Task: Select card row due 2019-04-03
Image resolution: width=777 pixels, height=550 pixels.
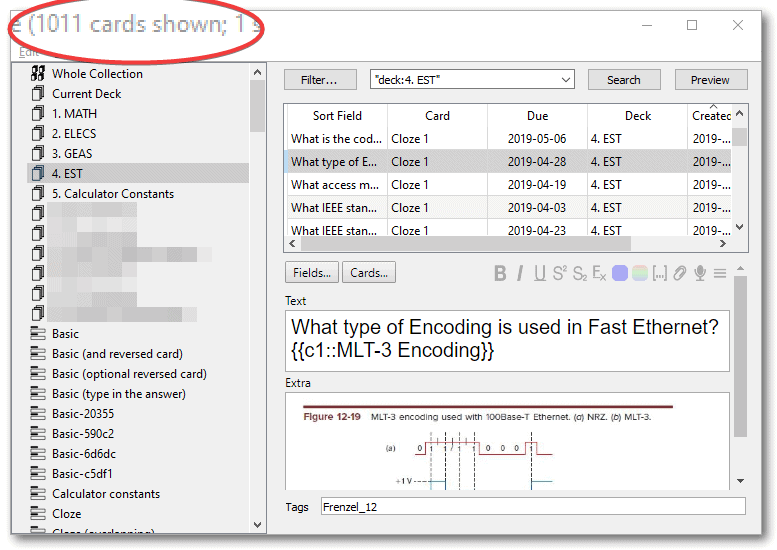Action: pyautogui.click(x=508, y=208)
